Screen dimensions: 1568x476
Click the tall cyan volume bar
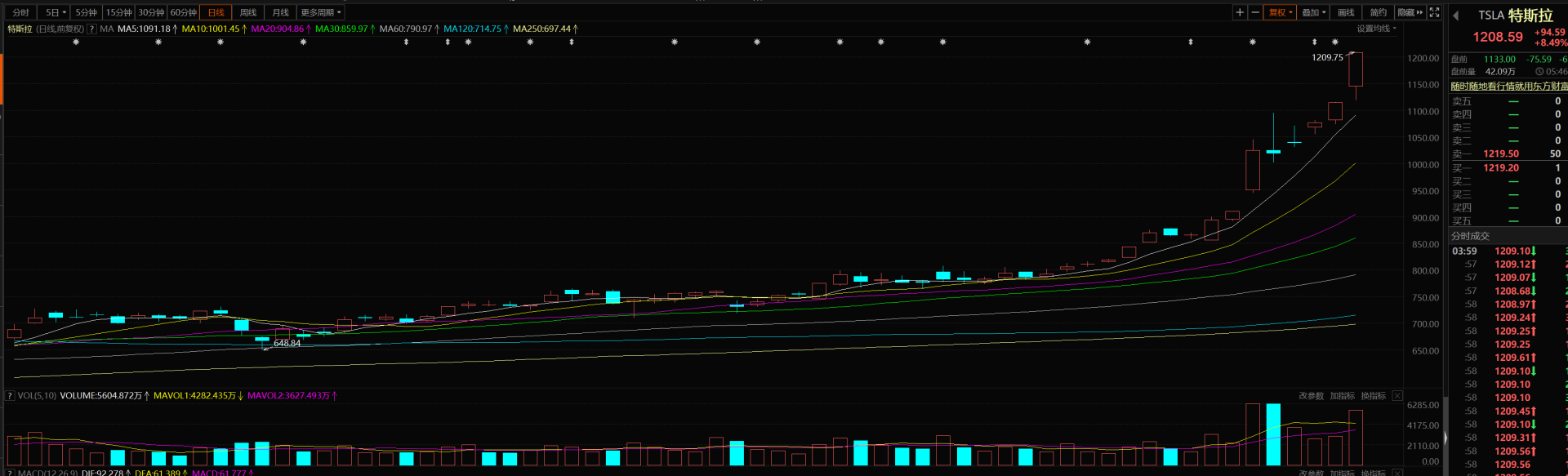pos(1273,434)
